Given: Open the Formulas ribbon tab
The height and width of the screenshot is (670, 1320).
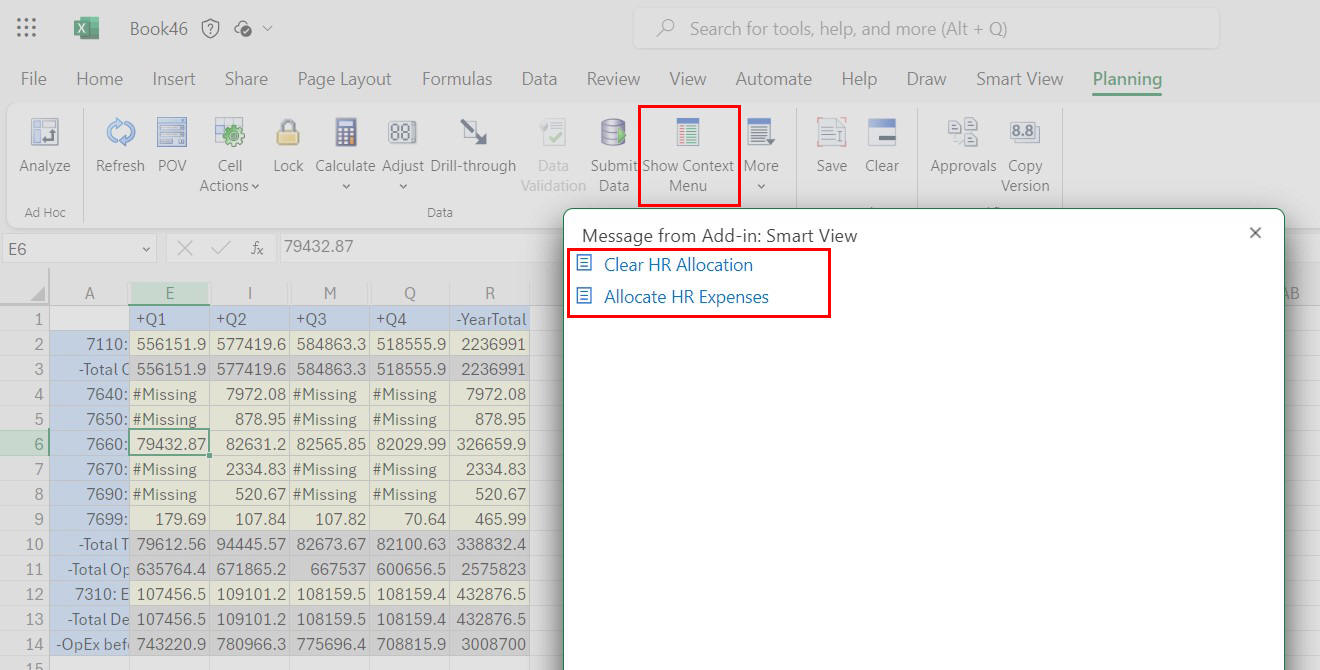Looking at the screenshot, I should click(x=456, y=78).
